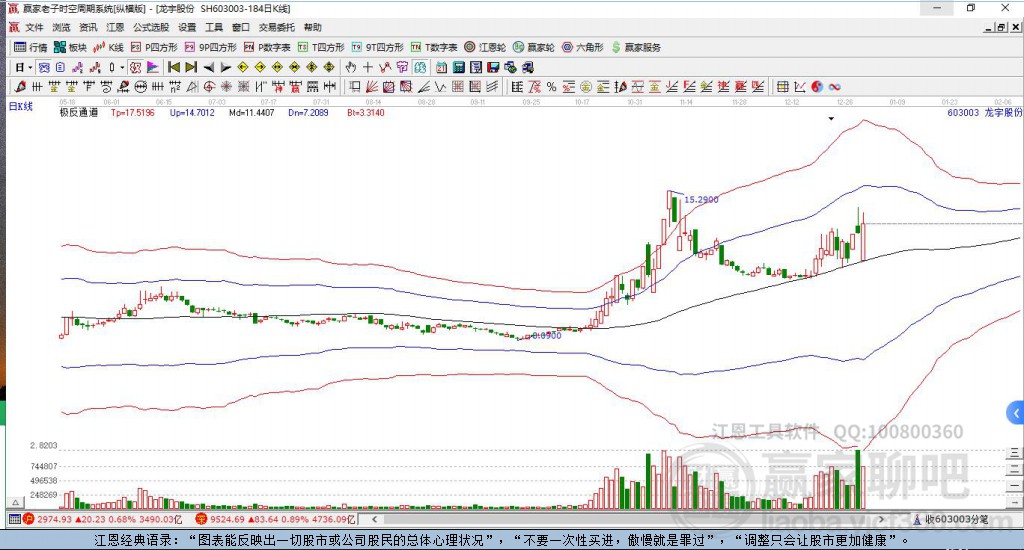Open the 设置 menu
Image resolution: width=1024 pixels, height=550 pixels.
coord(187,27)
